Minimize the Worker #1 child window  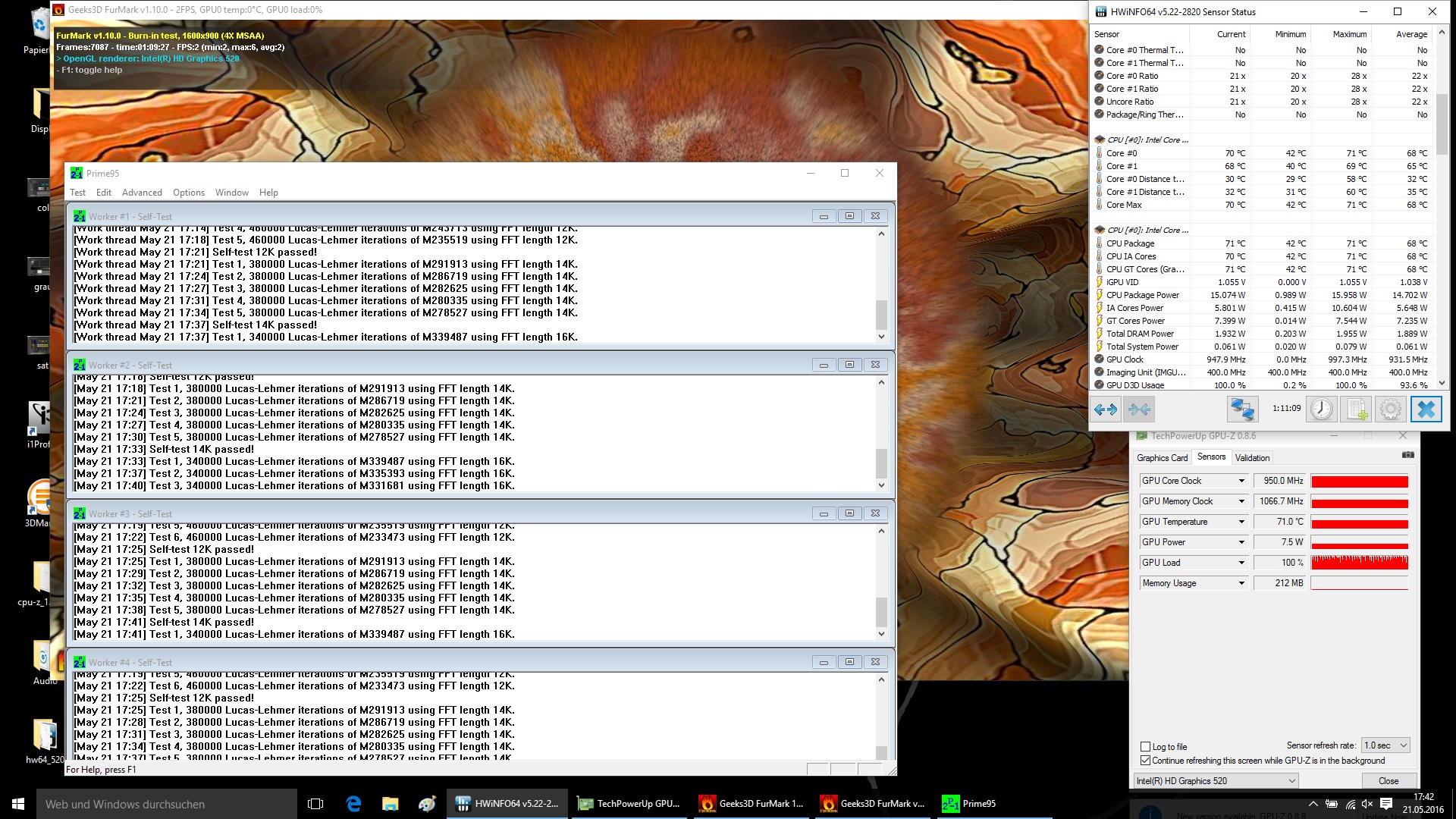[x=824, y=216]
